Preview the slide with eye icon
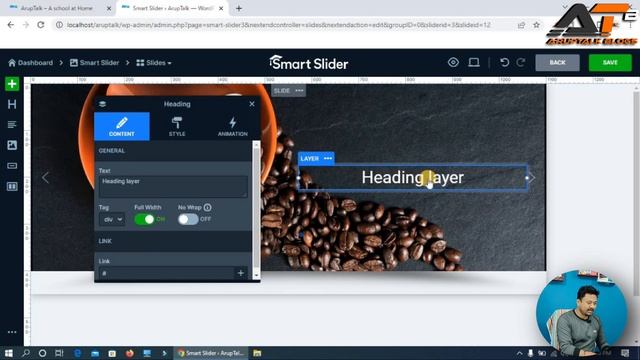The image size is (640, 360). (453, 62)
